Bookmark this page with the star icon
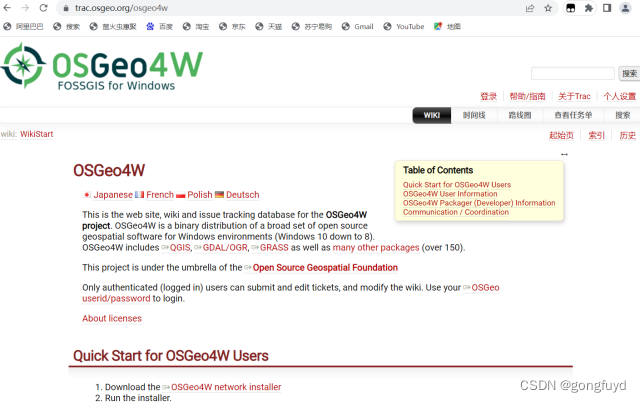The width and height of the screenshot is (641, 402). 548,8
